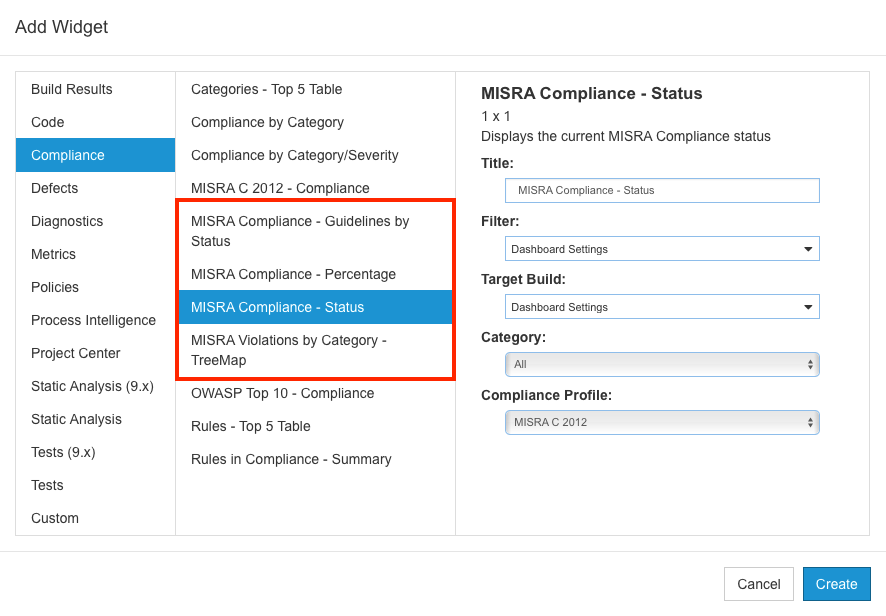Screen dimensions: 886x616
Task: Select MISRA Compliance - Percentage widget
Action: coord(315,274)
